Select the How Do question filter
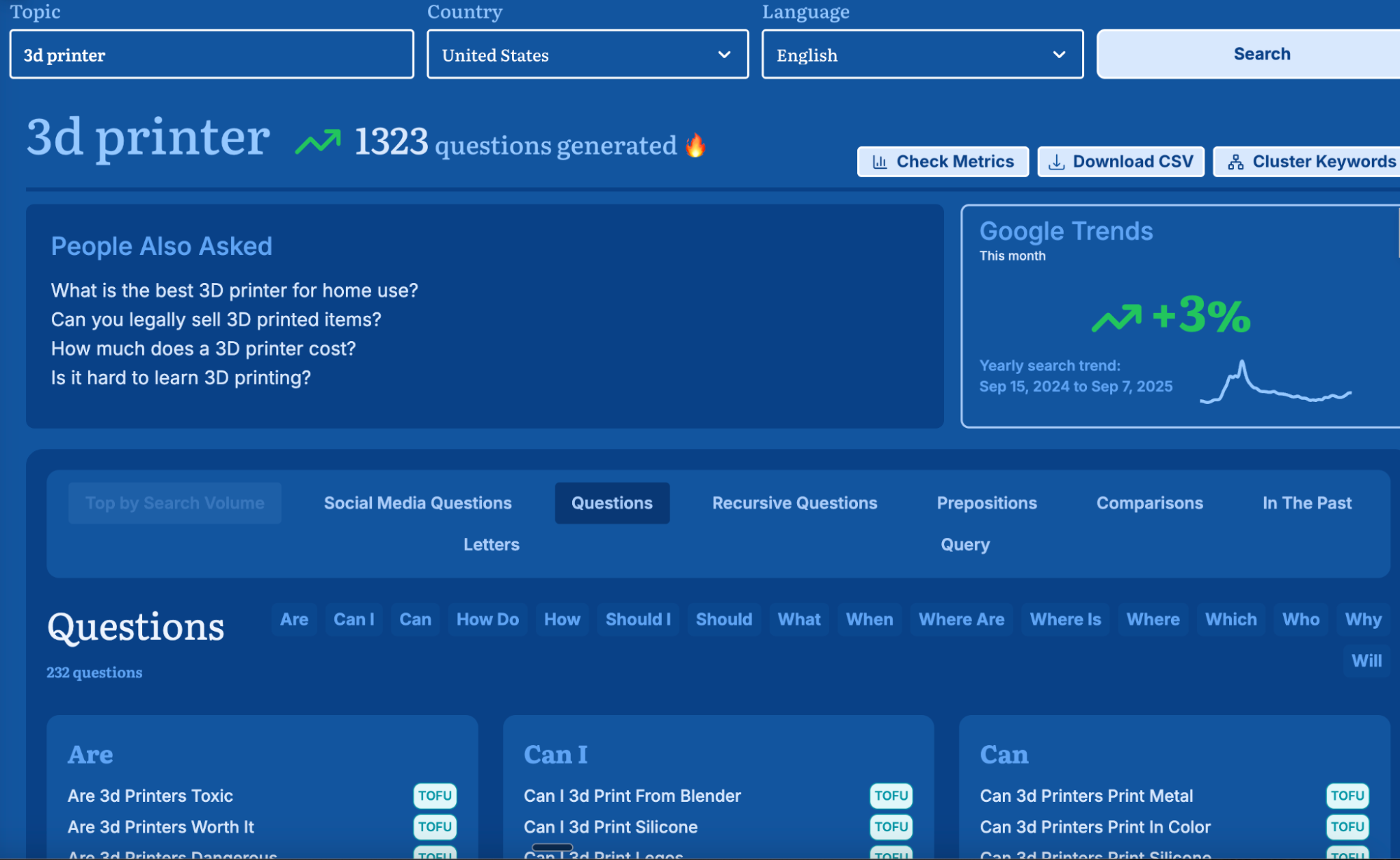The width and height of the screenshot is (1400, 860). coord(487,619)
